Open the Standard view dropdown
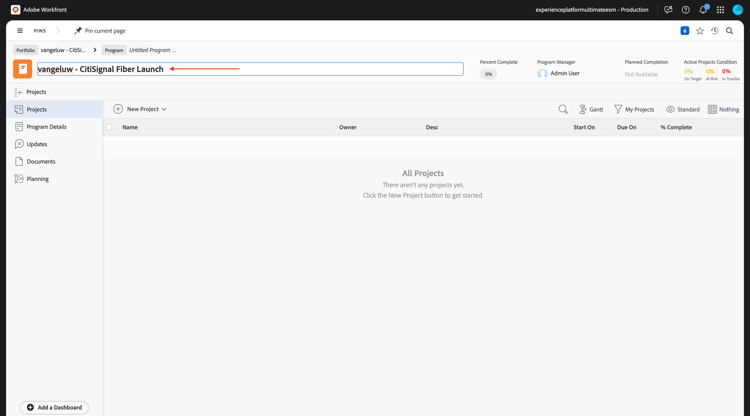 pos(683,109)
